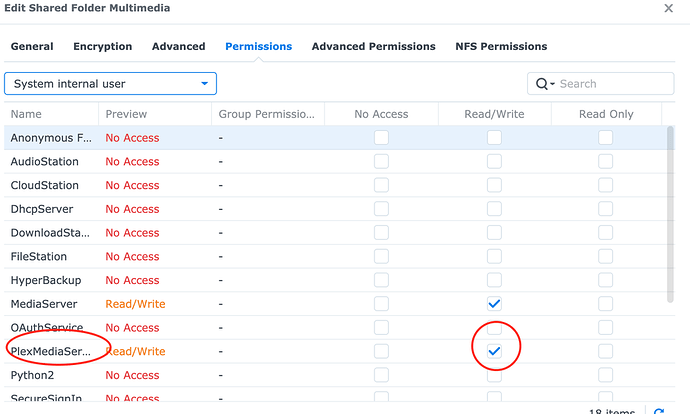Click the Group Permission column header
Image resolution: width=690 pixels, height=414 pixels.
[268, 114]
